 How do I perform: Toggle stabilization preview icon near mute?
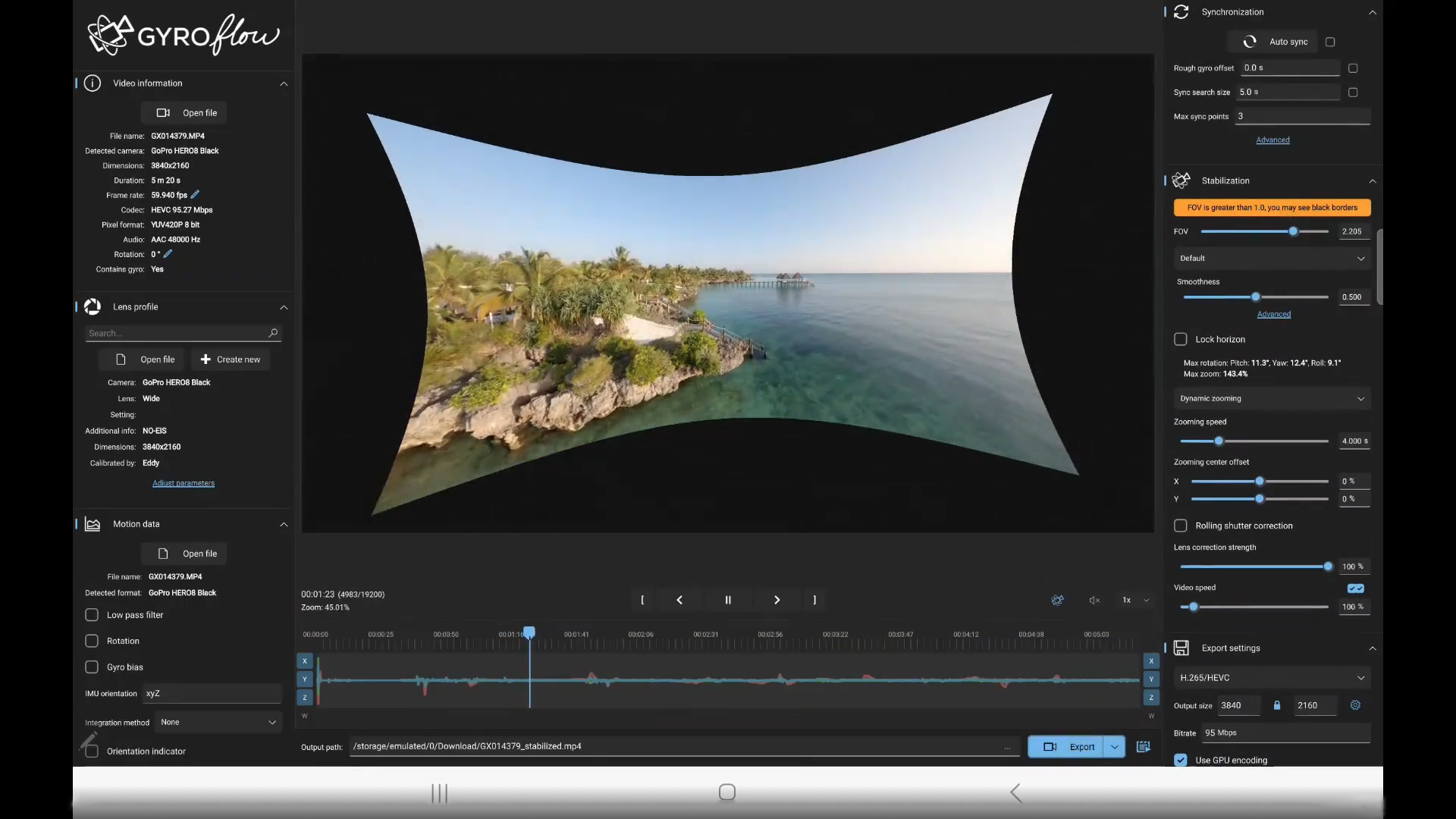coord(1058,600)
